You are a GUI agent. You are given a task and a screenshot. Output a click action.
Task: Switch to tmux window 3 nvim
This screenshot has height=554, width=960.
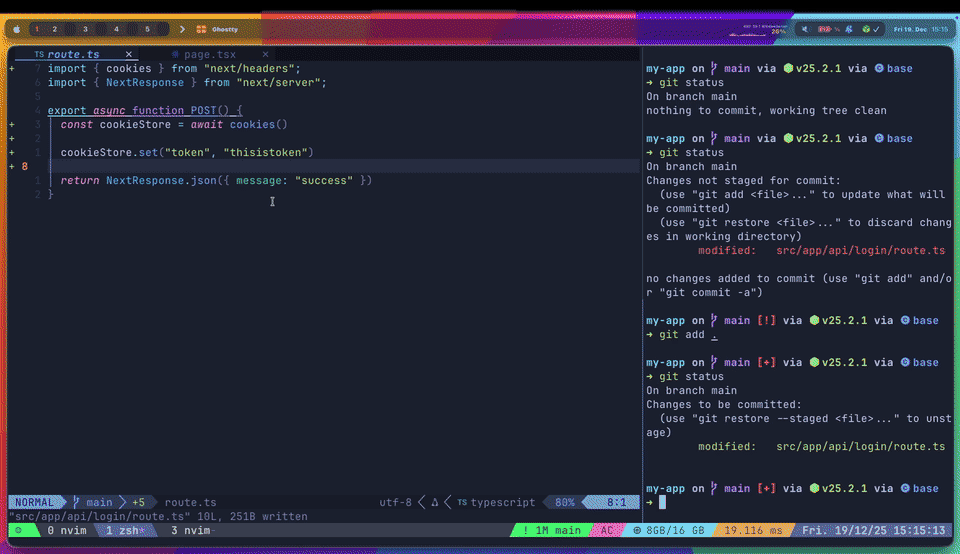pyautogui.click(x=193, y=531)
